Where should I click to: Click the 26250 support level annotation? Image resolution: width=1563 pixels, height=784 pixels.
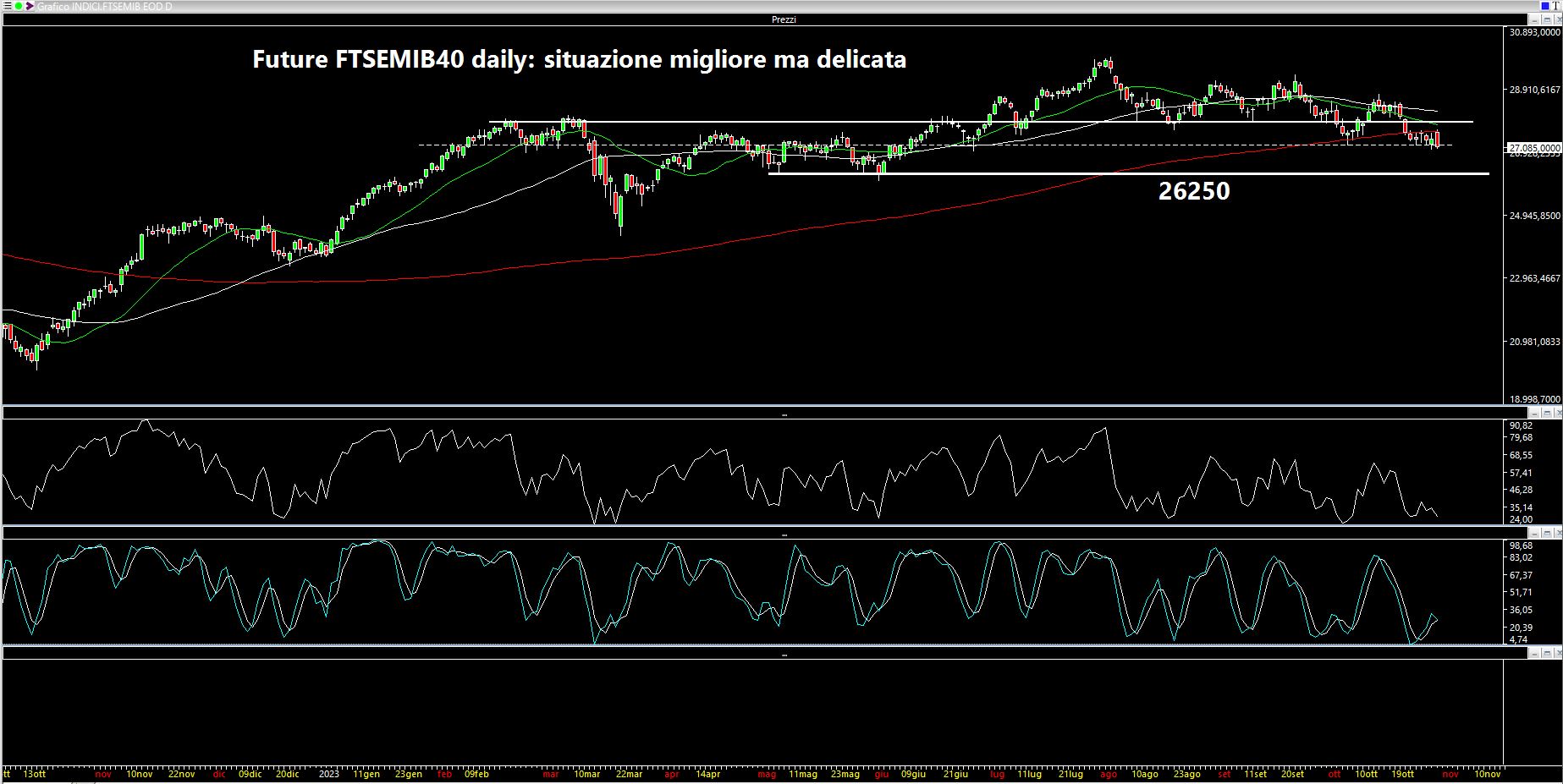(x=1193, y=191)
